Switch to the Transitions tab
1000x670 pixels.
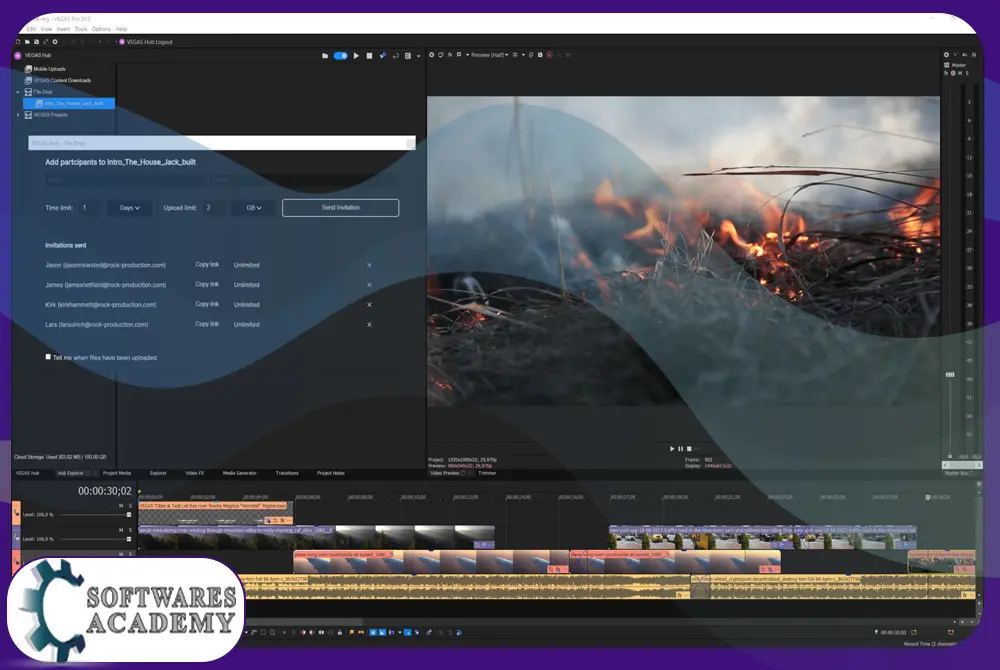click(287, 473)
